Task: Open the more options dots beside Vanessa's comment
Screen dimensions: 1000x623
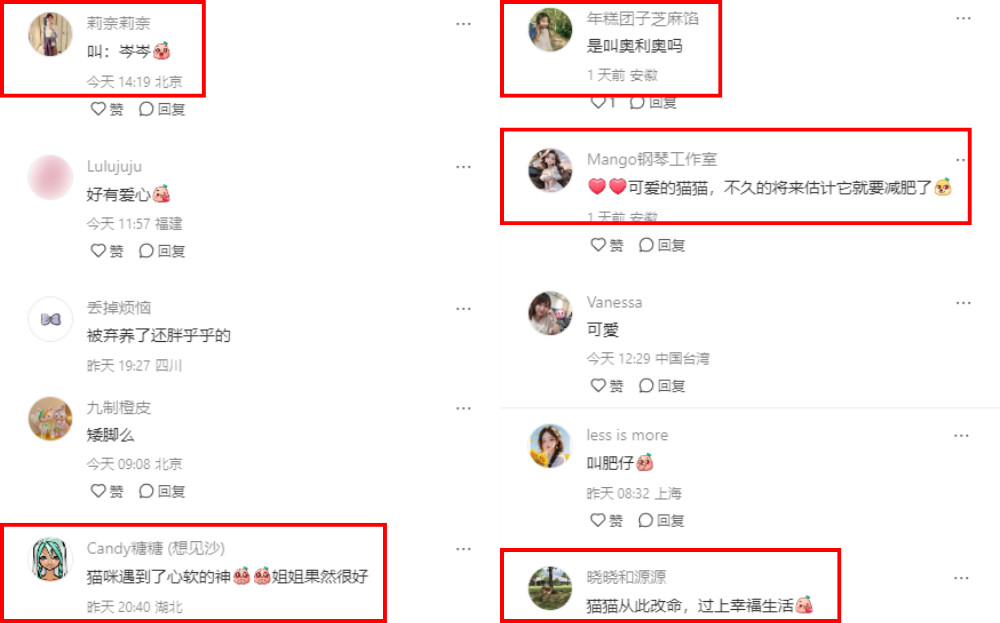Action: pos(963,303)
